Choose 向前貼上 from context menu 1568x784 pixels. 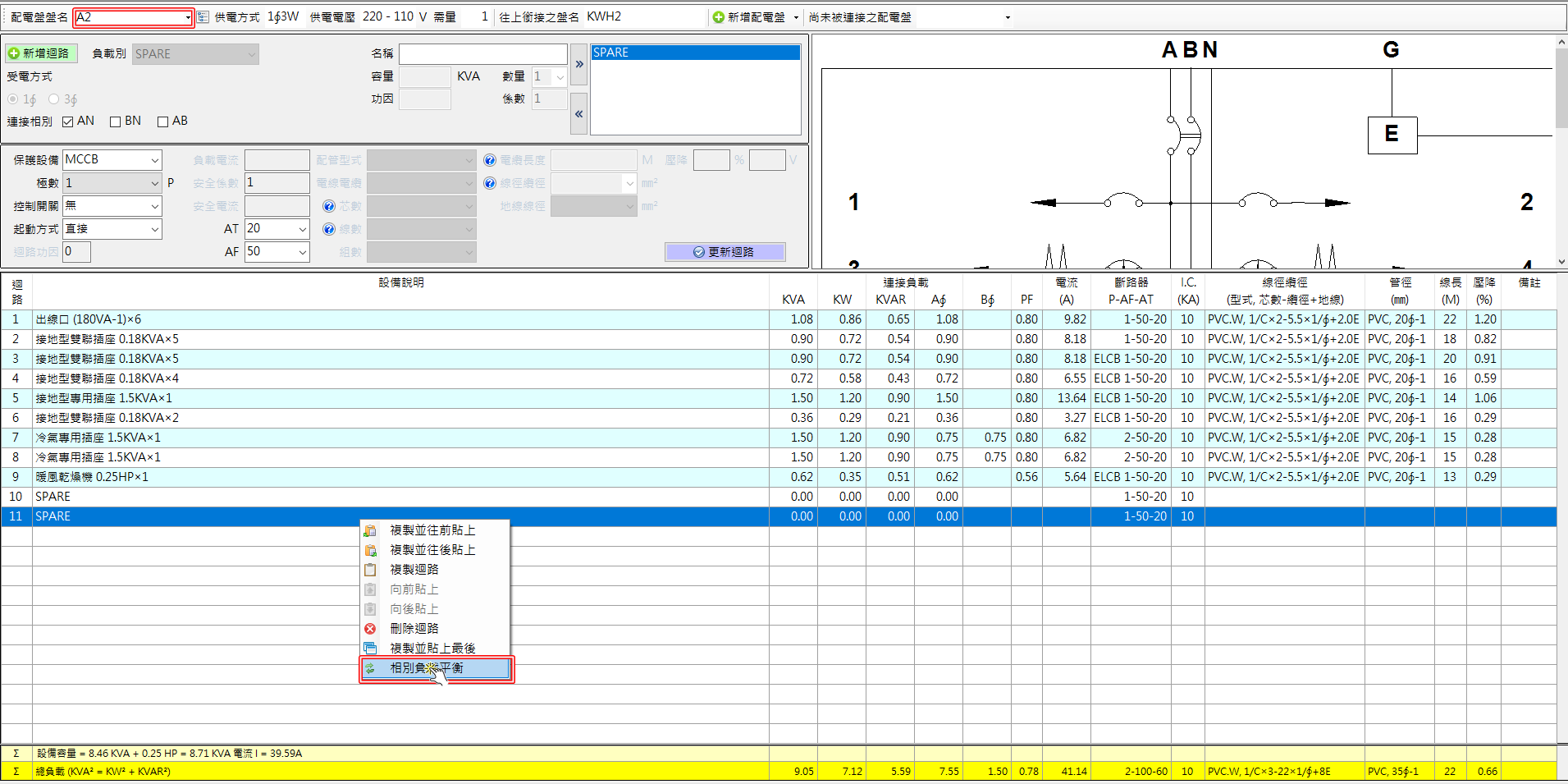[435, 589]
